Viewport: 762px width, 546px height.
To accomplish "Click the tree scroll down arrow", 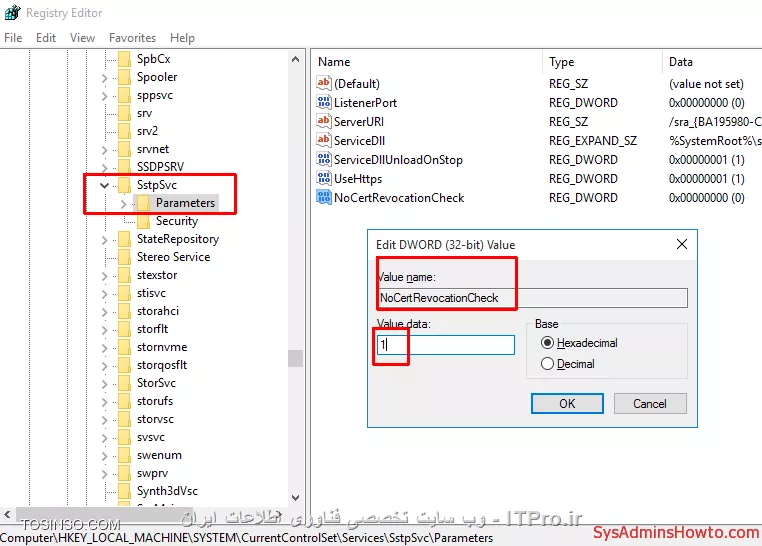I will 295,498.
